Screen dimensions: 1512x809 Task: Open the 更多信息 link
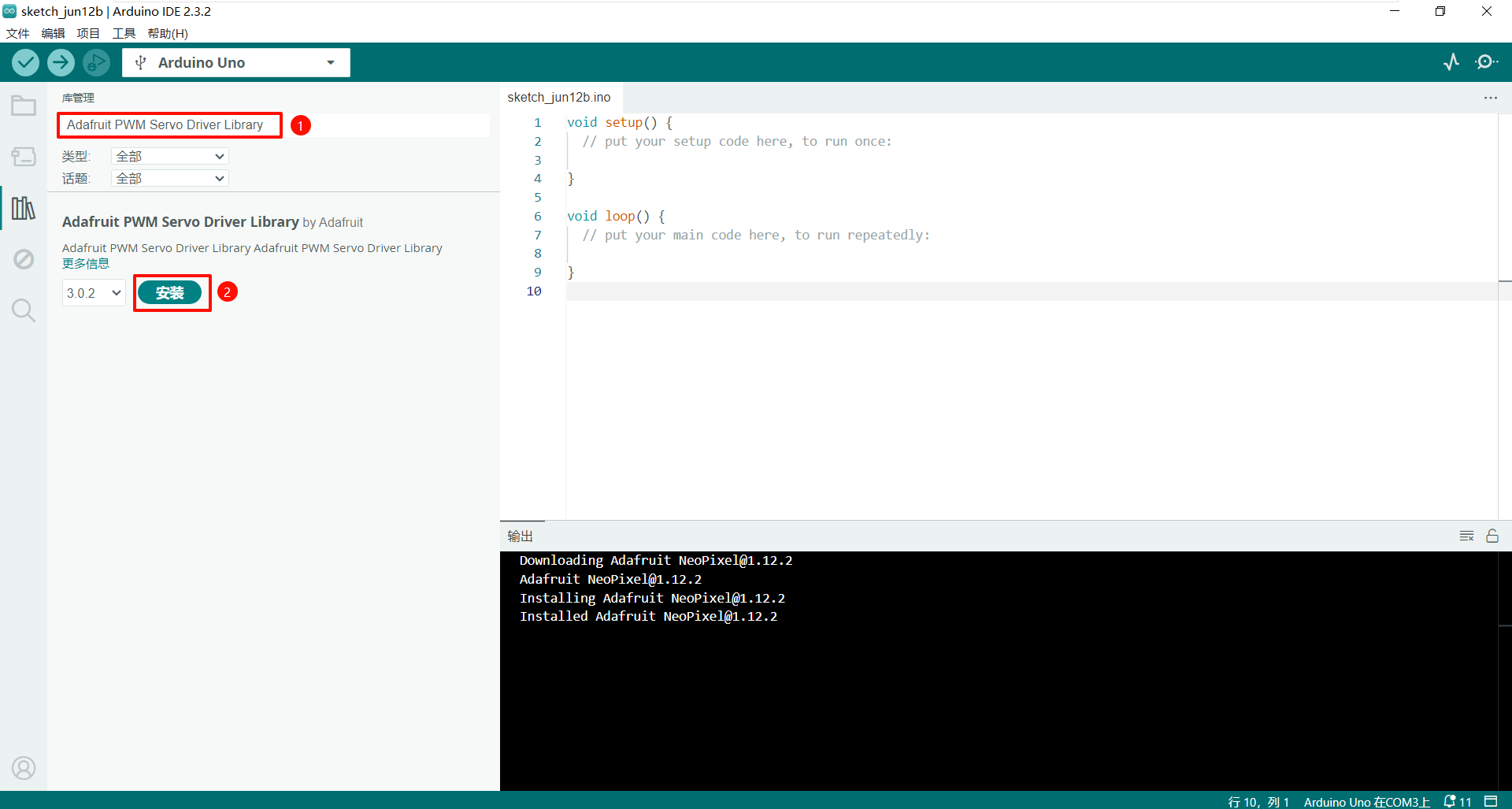point(86,263)
